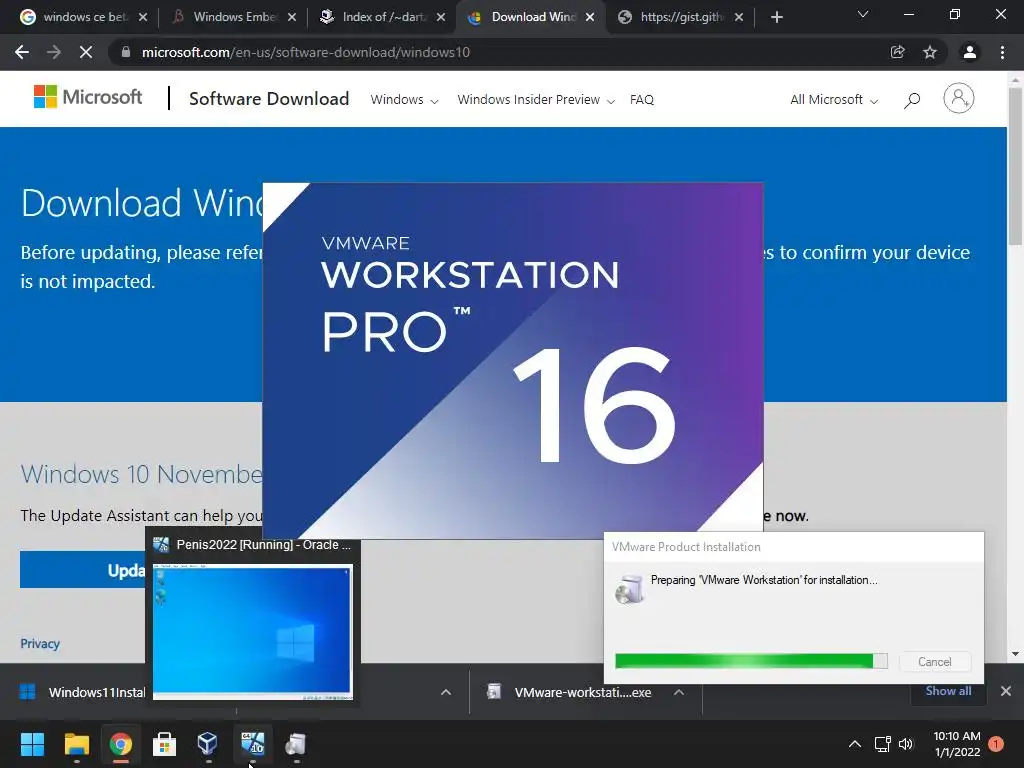Click the Penis2022 VirtualBox preview thumbnail
The width and height of the screenshot is (1024, 768).
pos(252,632)
